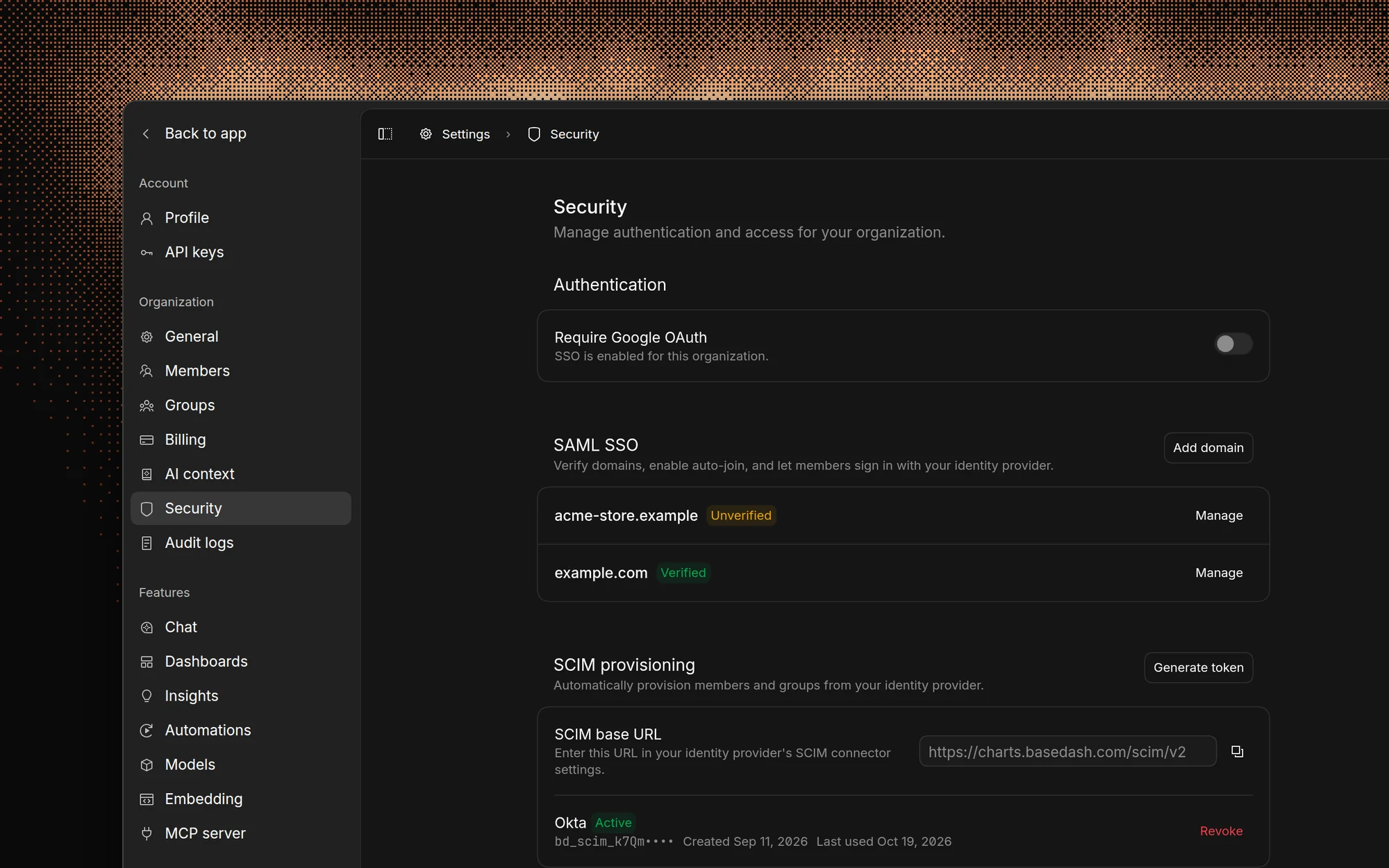The image size is (1389, 868).
Task: Click the Embedding icon in sidebar
Action: point(147,799)
